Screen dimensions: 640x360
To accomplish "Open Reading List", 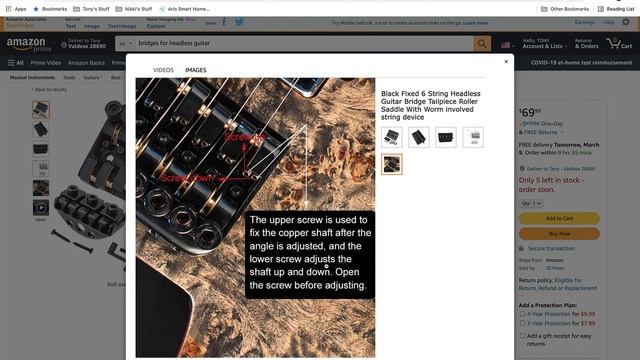I will click(x=616, y=9).
